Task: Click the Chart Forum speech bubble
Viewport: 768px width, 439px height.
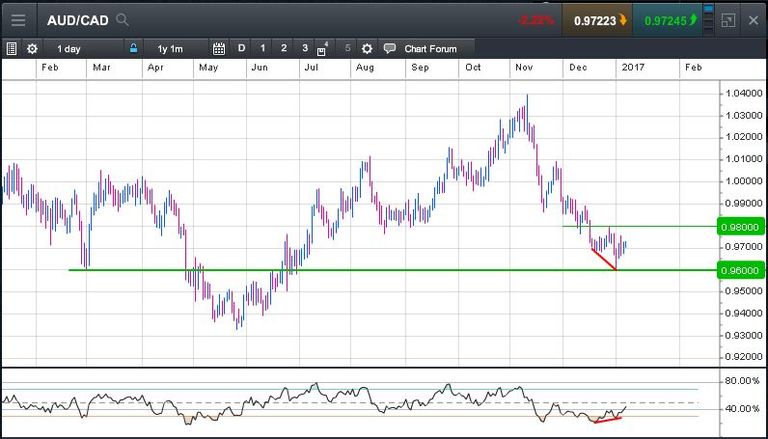Action: pos(389,49)
